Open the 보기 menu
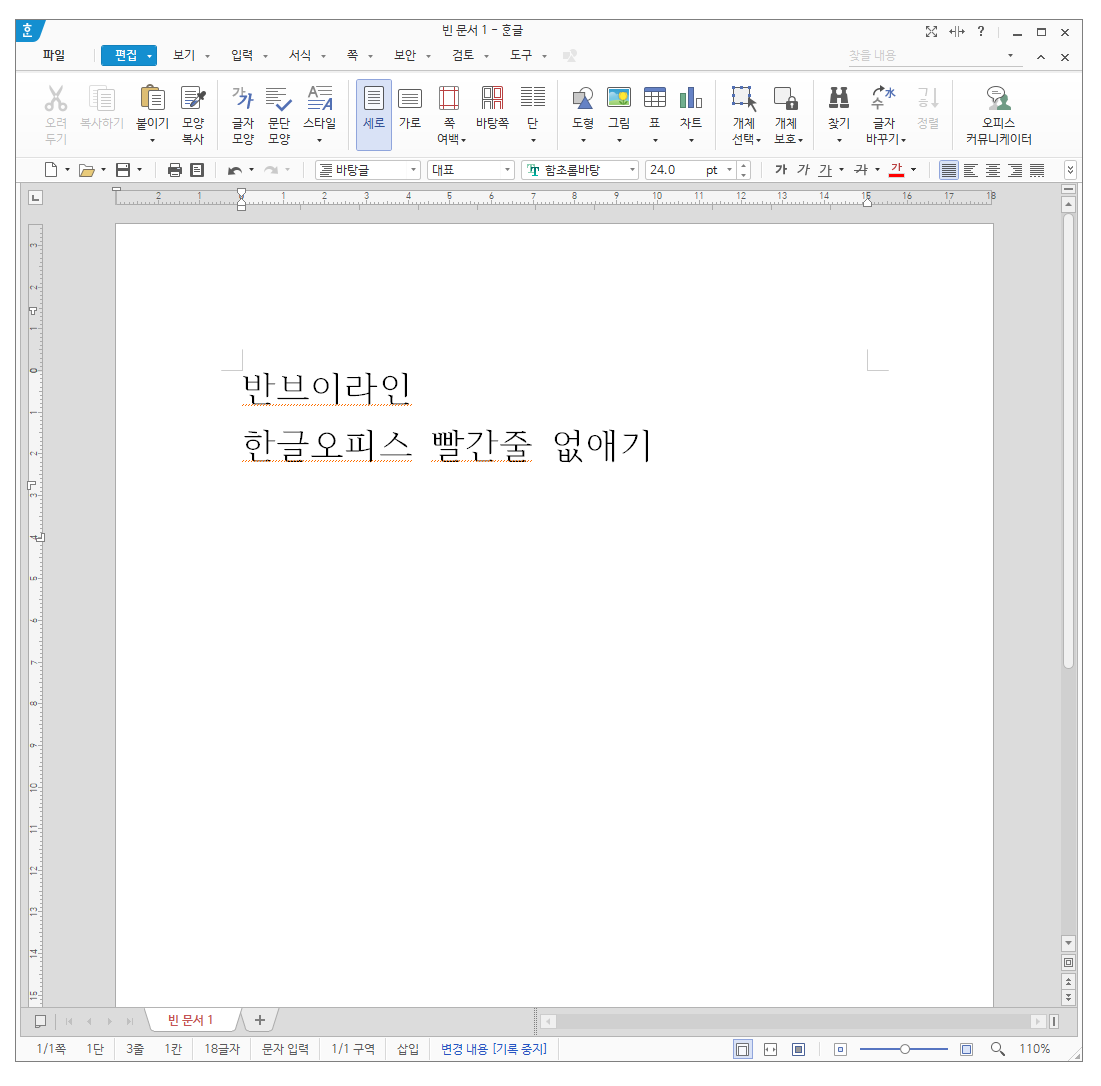 pos(184,55)
